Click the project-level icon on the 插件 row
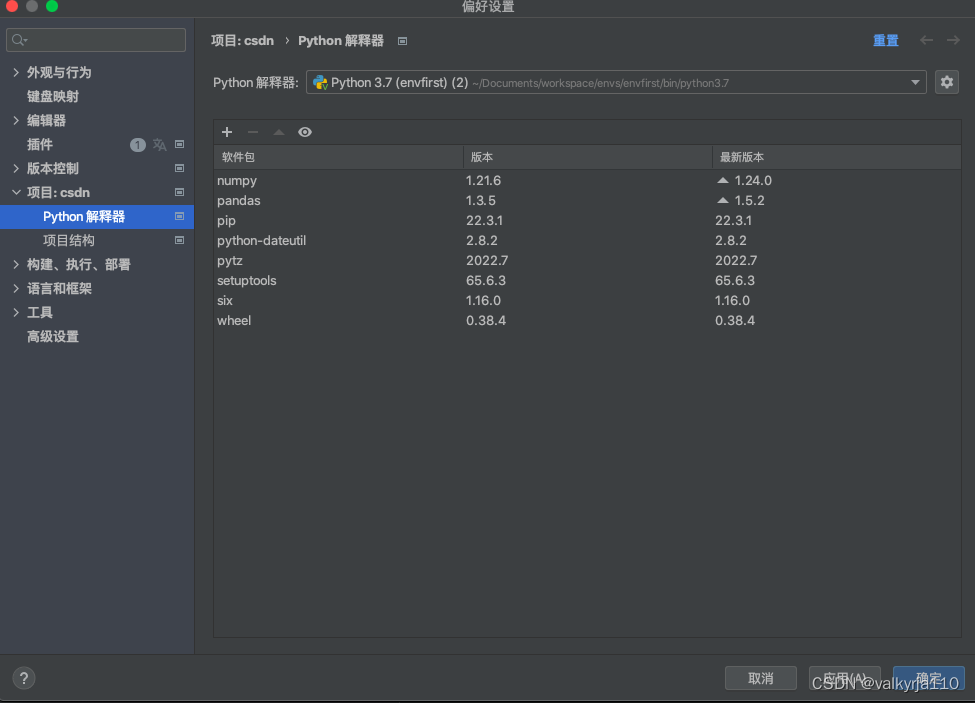Viewport: 975px width, 703px height. tap(180, 144)
